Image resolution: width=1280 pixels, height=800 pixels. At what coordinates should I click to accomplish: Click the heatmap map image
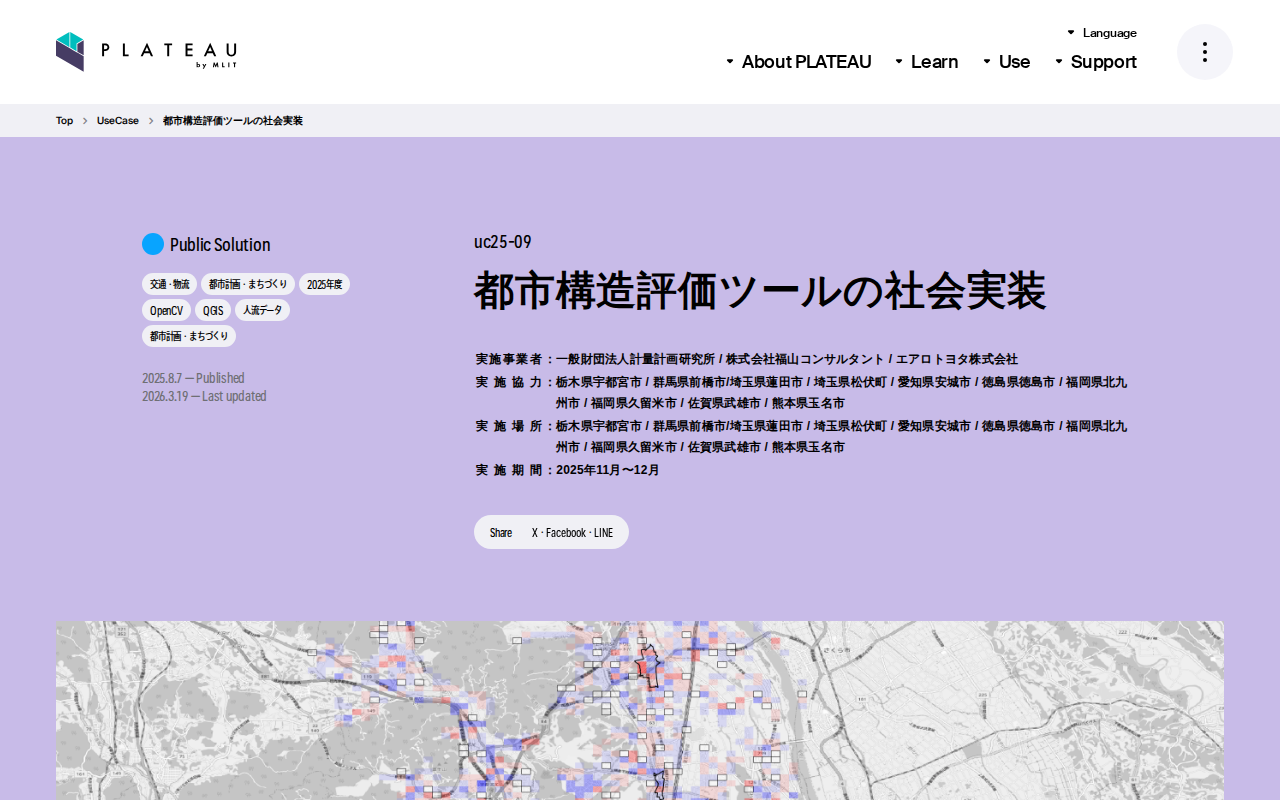click(x=640, y=710)
